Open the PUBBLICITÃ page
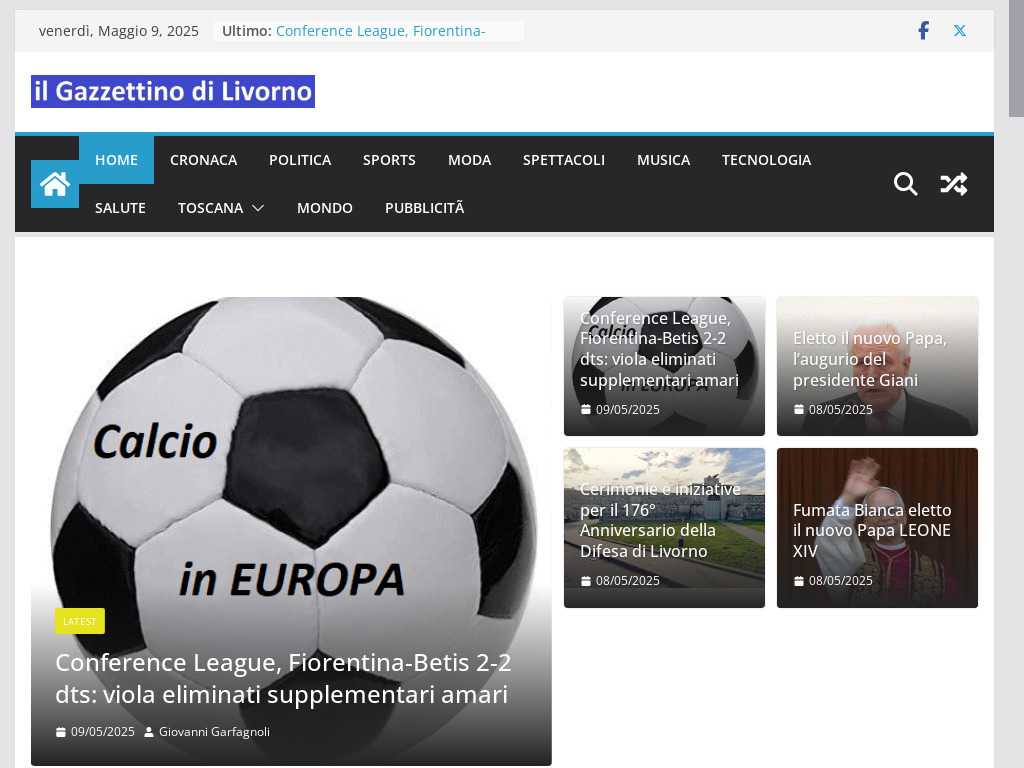The height and width of the screenshot is (768, 1024). (424, 208)
